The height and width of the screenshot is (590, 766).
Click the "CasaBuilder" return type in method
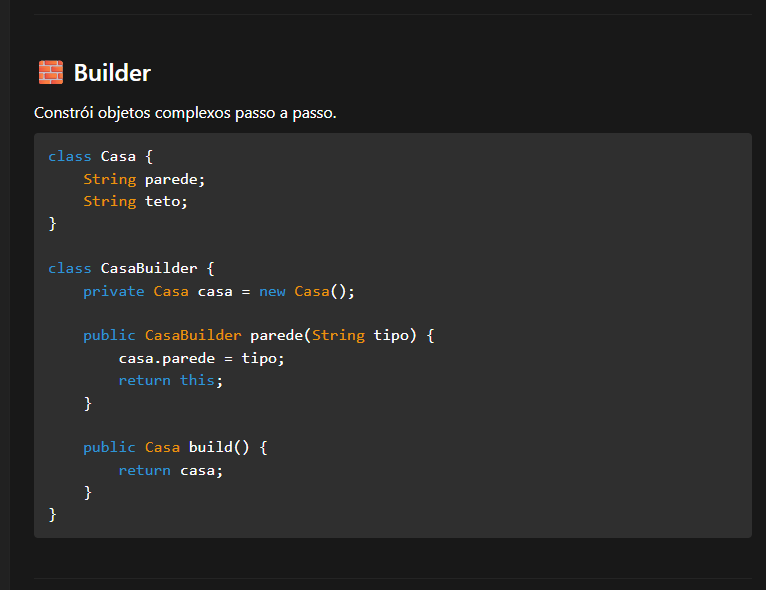point(193,335)
